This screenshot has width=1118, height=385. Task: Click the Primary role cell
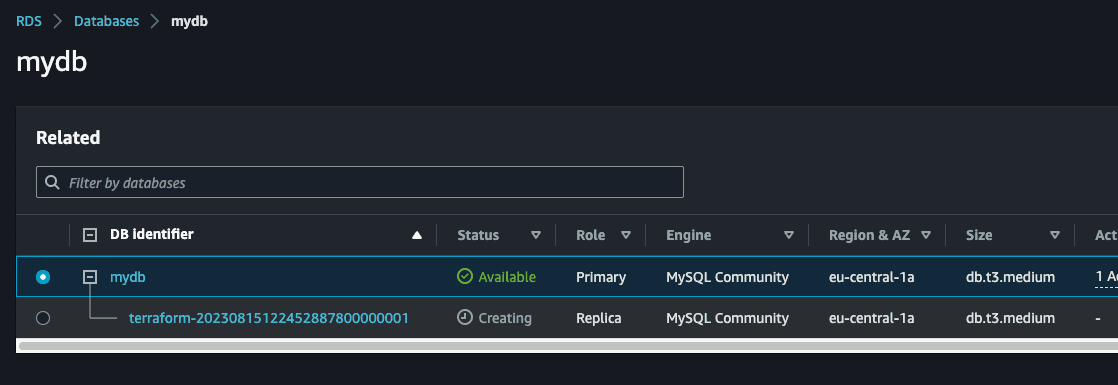pos(601,277)
